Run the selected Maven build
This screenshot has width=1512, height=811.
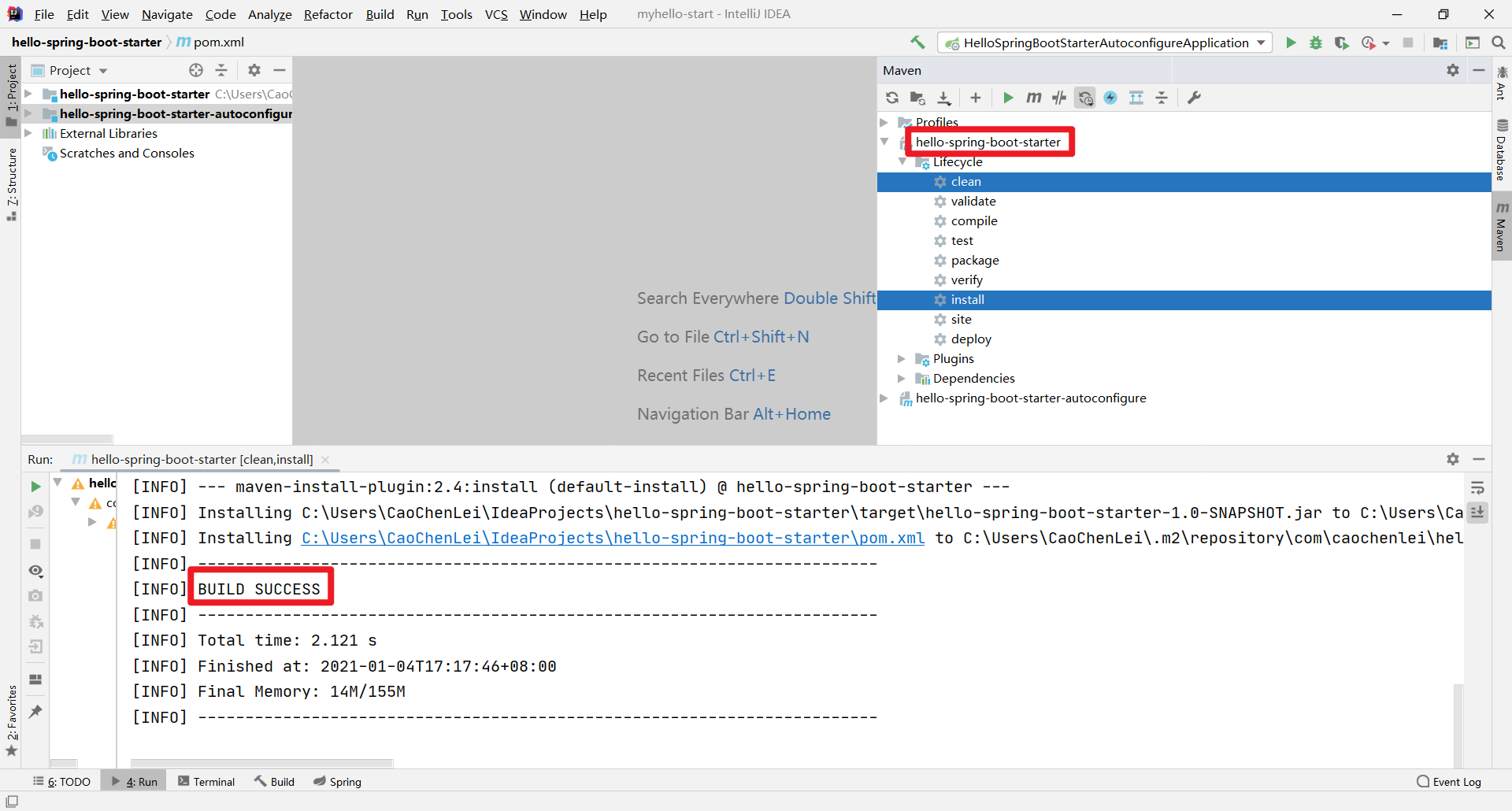(1008, 98)
